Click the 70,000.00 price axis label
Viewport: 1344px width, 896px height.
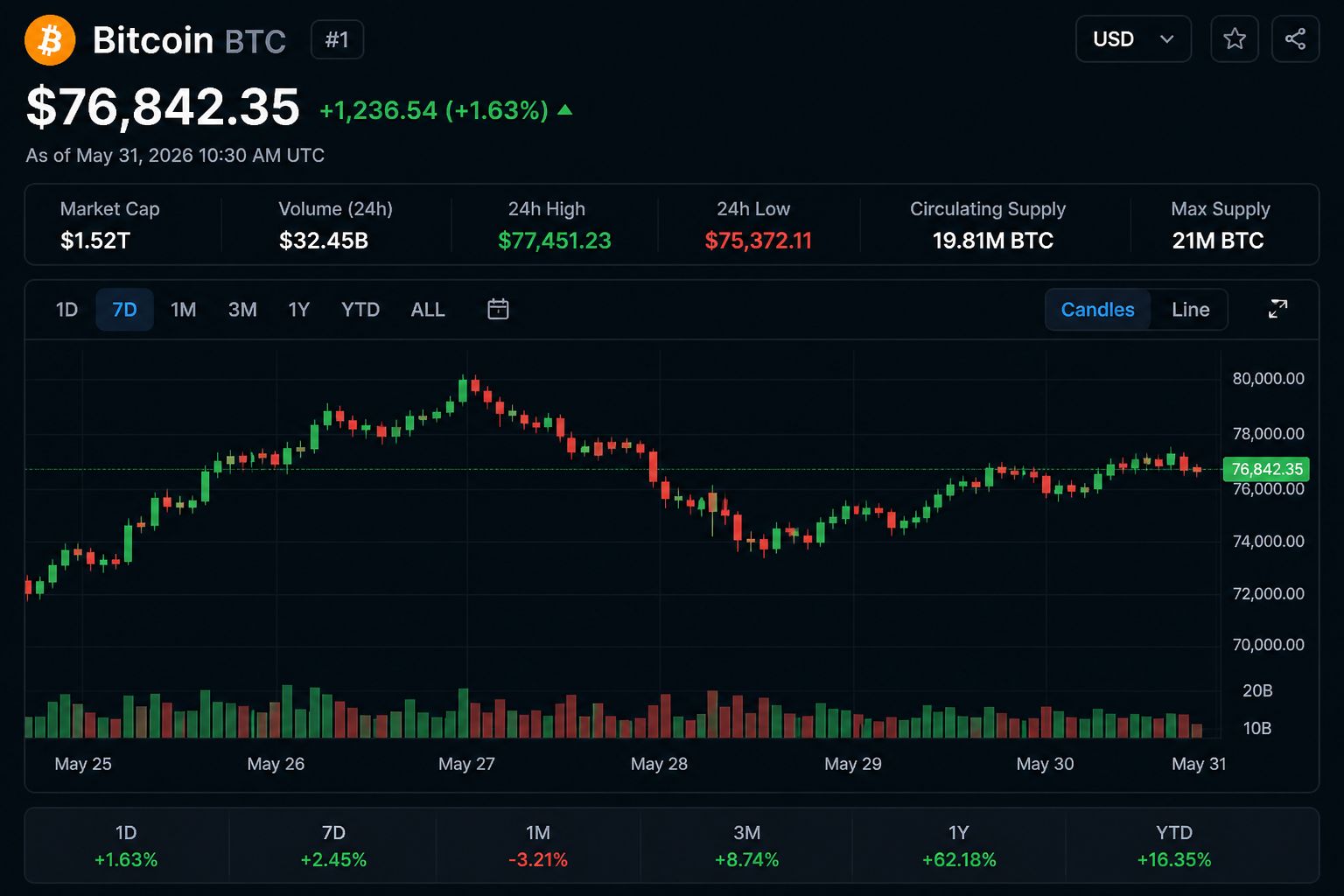[x=1268, y=645]
